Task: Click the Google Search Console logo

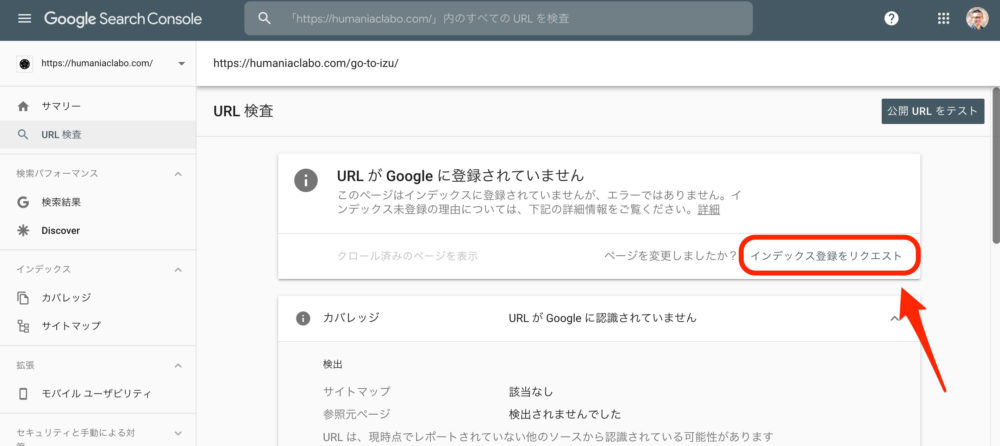Action: coord(122,19)
